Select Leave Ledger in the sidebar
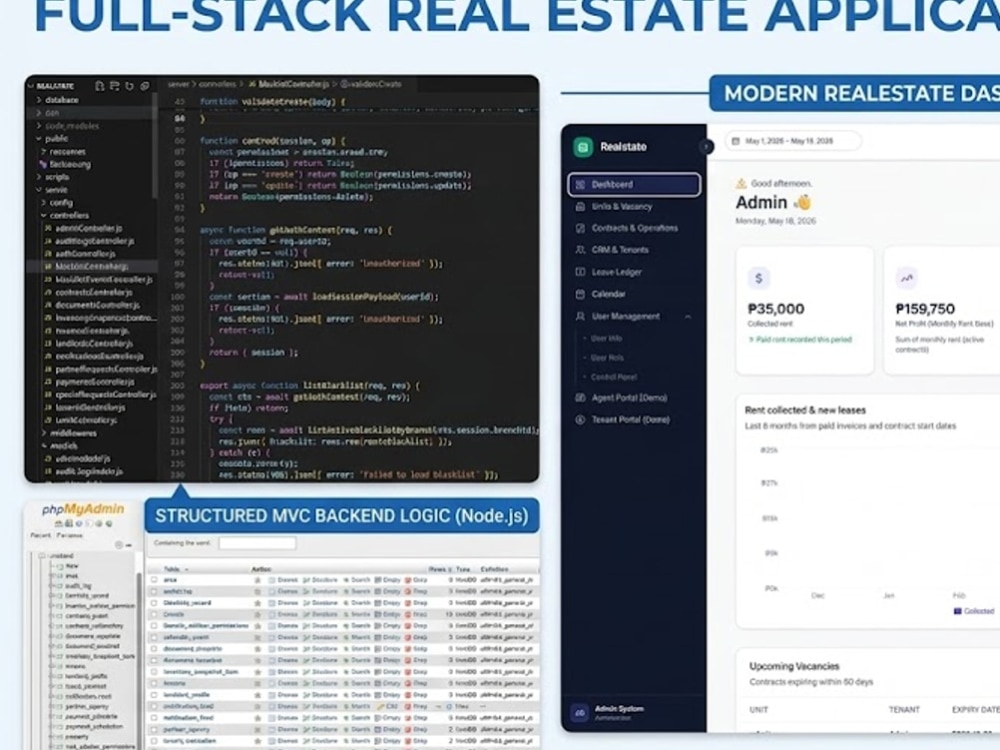The height and width of the screenshot is (750, 1000). pyautogui.click(x=616, y=272)
